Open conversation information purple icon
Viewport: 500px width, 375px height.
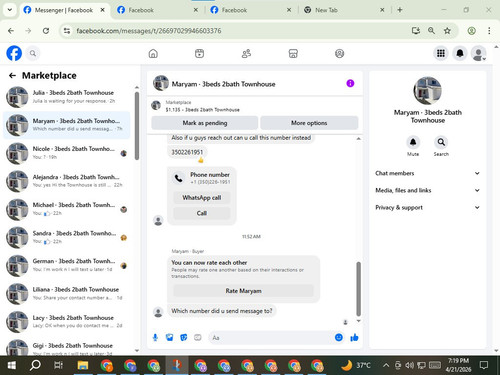click(350, 83)
